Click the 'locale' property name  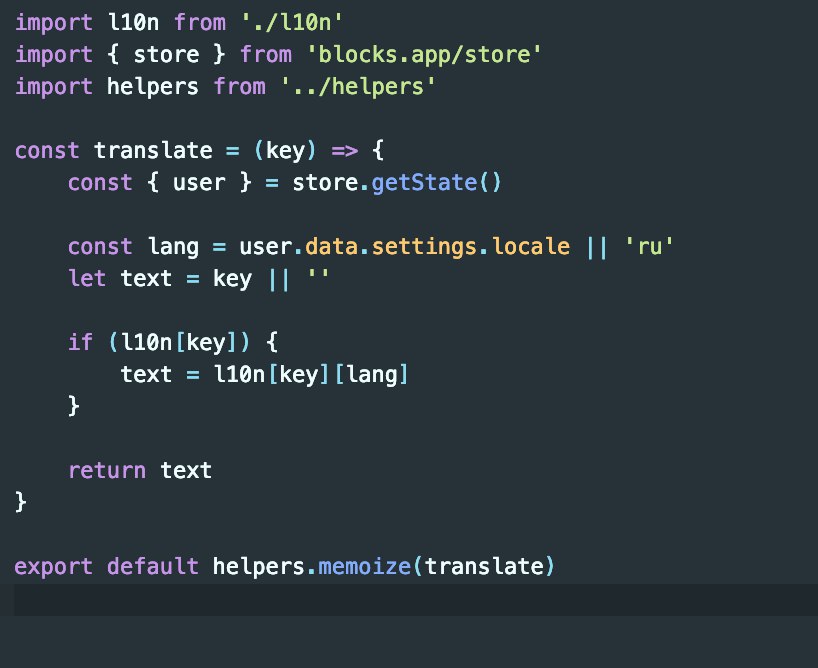531,246
